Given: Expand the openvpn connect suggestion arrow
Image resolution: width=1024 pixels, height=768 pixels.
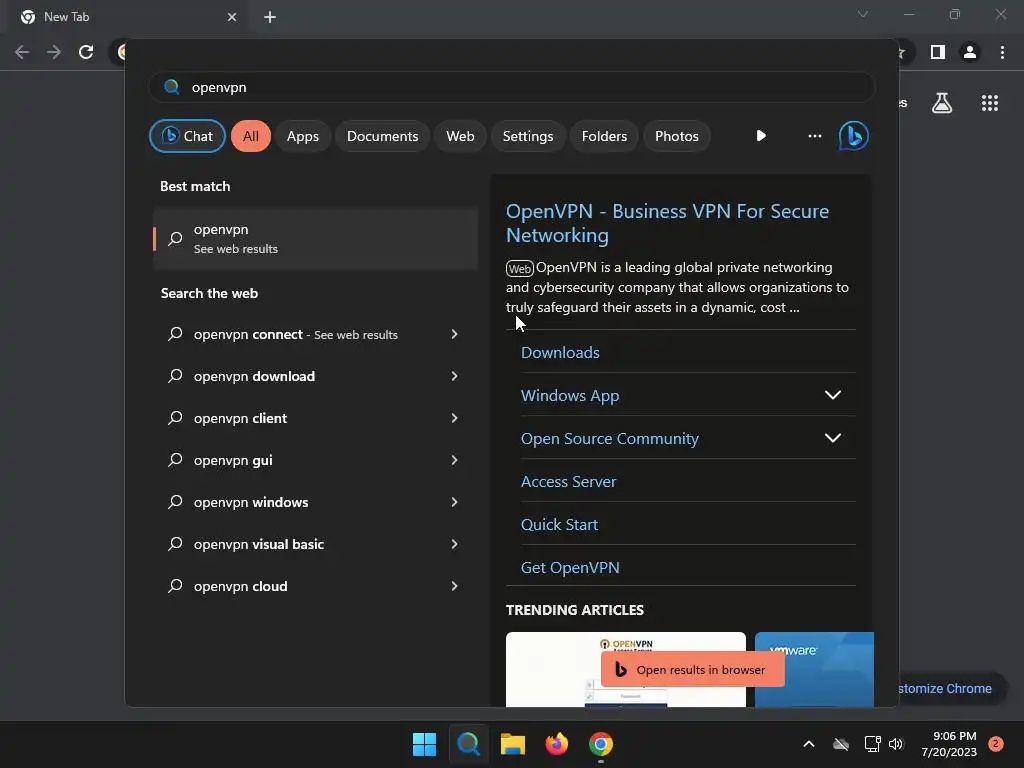Looking at the screenshot, I should click(454, 334).
